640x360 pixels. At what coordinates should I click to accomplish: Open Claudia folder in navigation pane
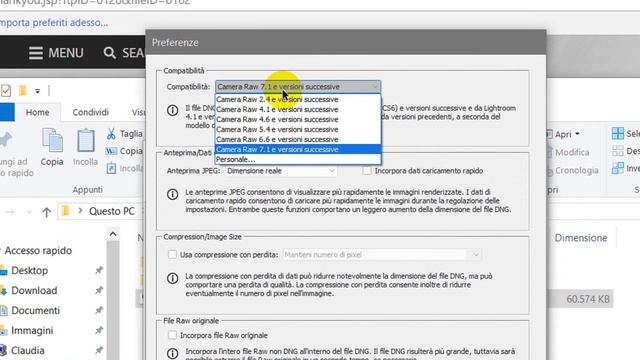(x=28, y=351)
